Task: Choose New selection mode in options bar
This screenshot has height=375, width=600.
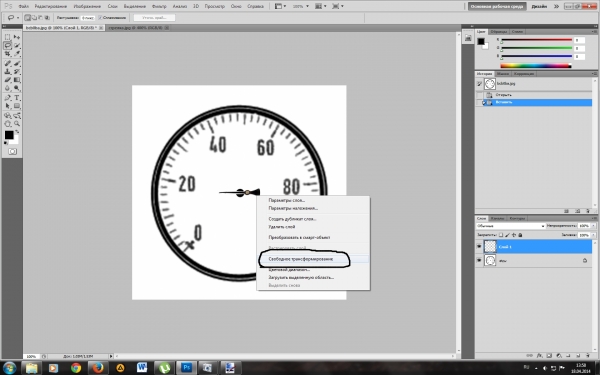Action: click(28, 18)
